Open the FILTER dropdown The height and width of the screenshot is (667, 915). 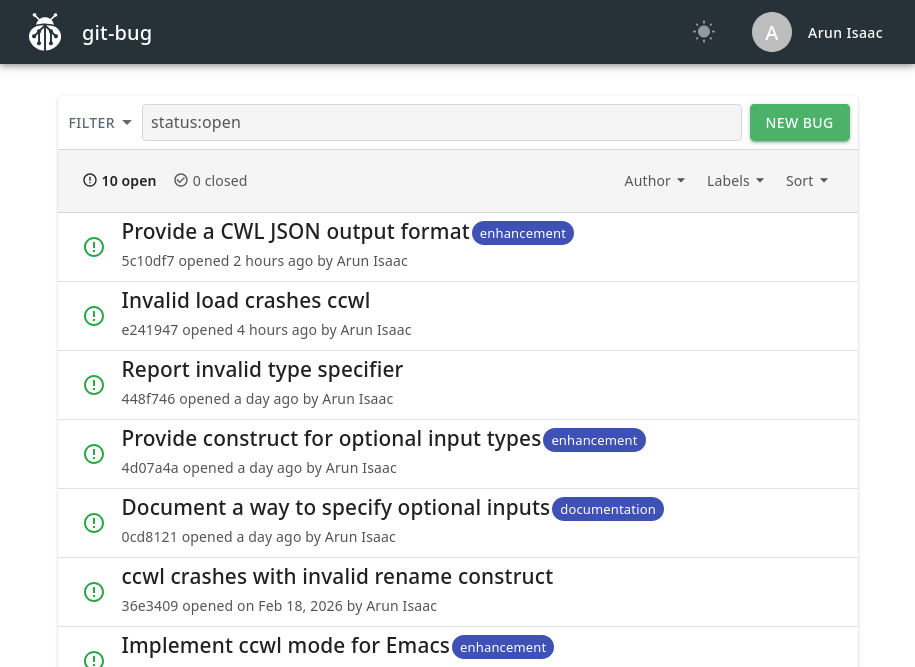click(100, 123)
